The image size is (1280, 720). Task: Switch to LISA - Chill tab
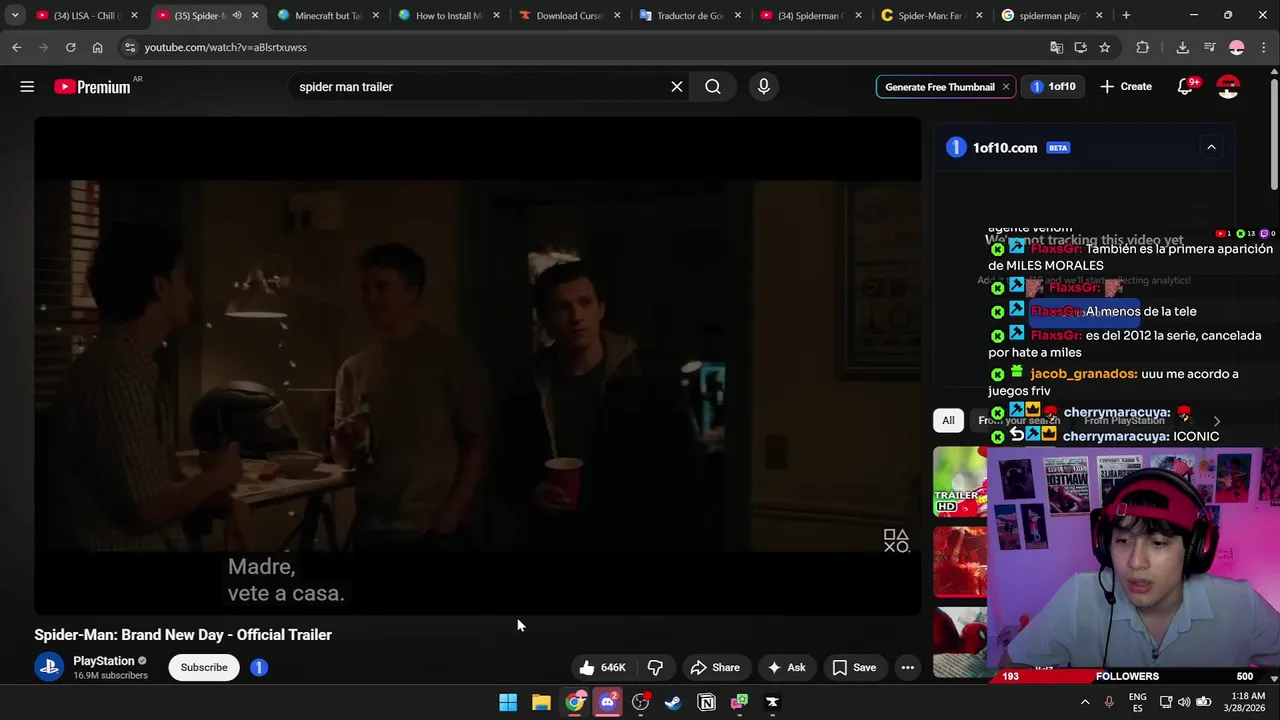click(x=86, y=15)
